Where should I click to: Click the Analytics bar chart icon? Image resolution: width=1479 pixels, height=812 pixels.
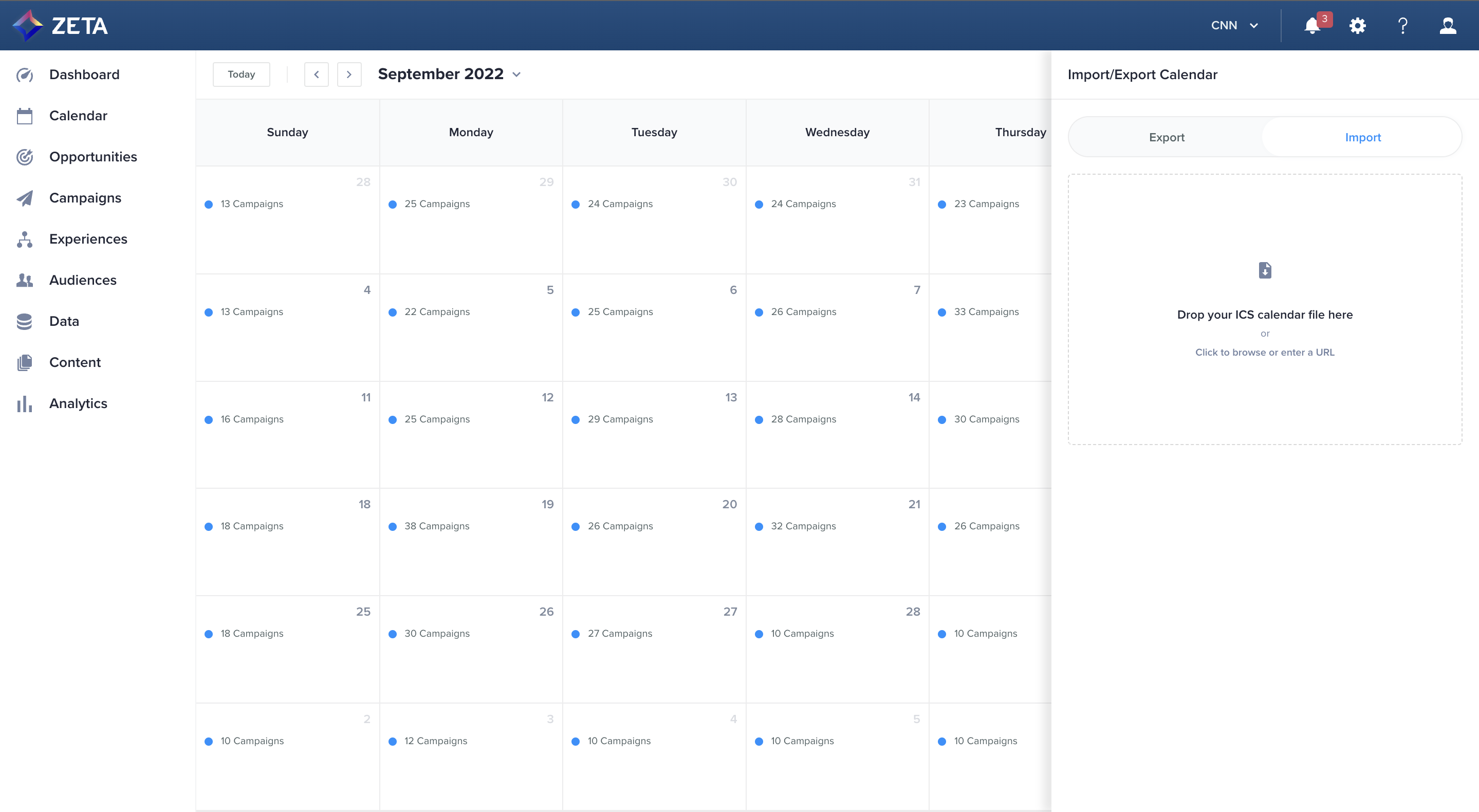[x=25, y=404]
